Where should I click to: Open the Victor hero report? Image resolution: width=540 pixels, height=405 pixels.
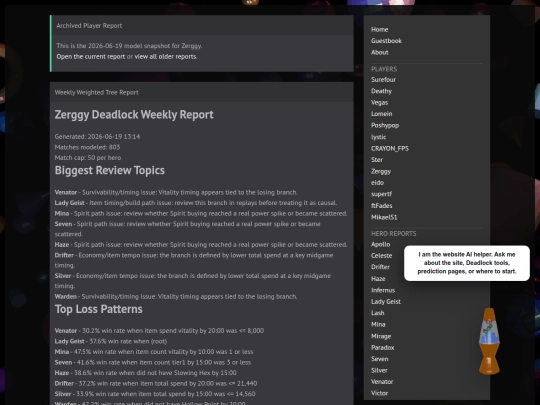coord(380,393)
